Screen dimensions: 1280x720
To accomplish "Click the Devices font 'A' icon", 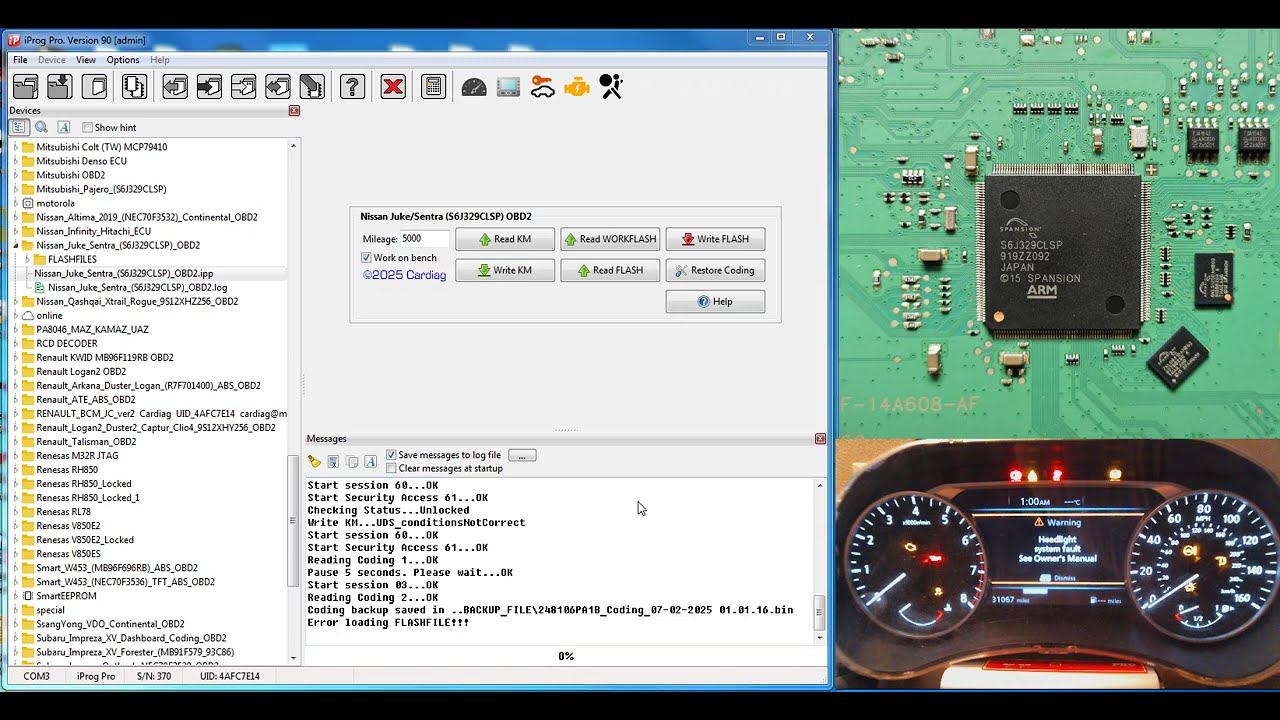I will [63, 127].
